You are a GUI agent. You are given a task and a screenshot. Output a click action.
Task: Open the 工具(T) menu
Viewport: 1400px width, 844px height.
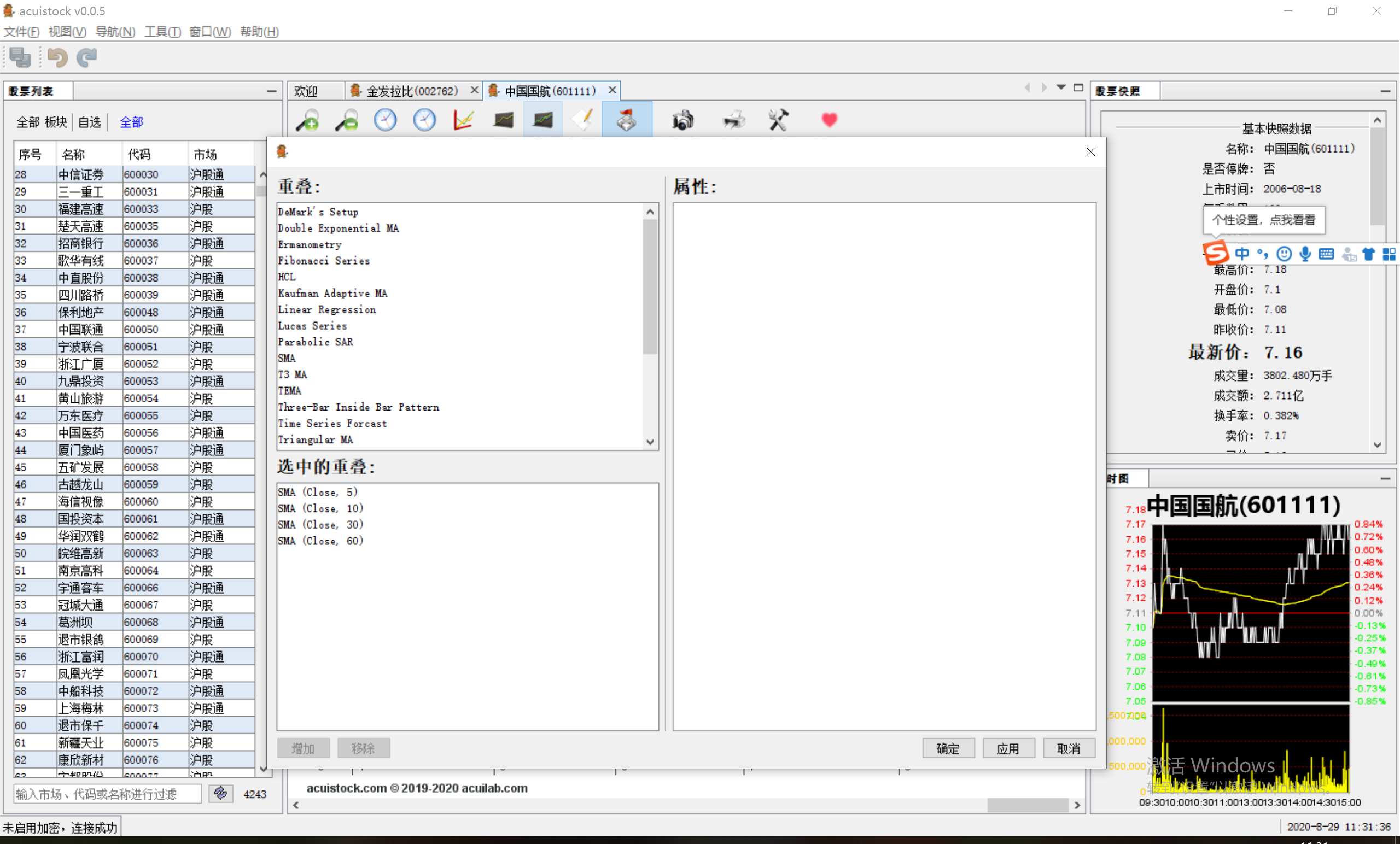tap(162, 32)
